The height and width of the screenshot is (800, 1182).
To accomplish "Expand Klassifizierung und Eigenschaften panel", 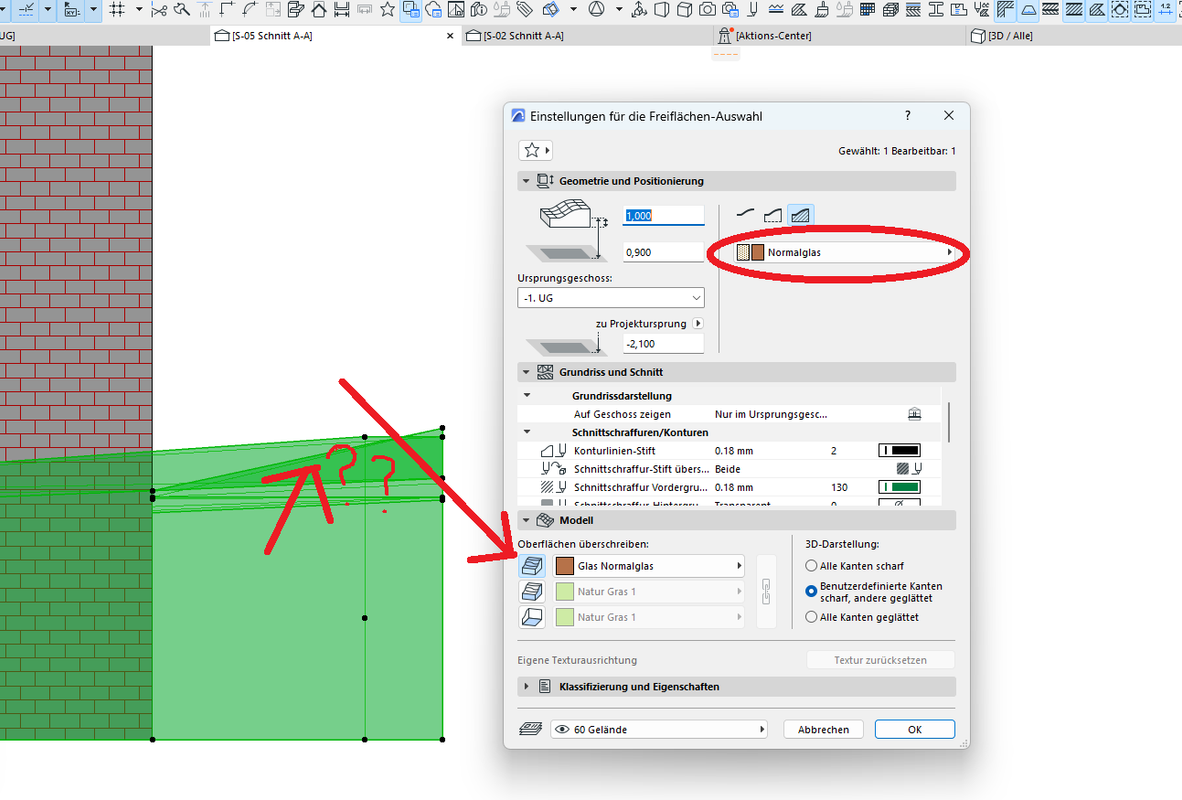I will [x=526, y=687].
